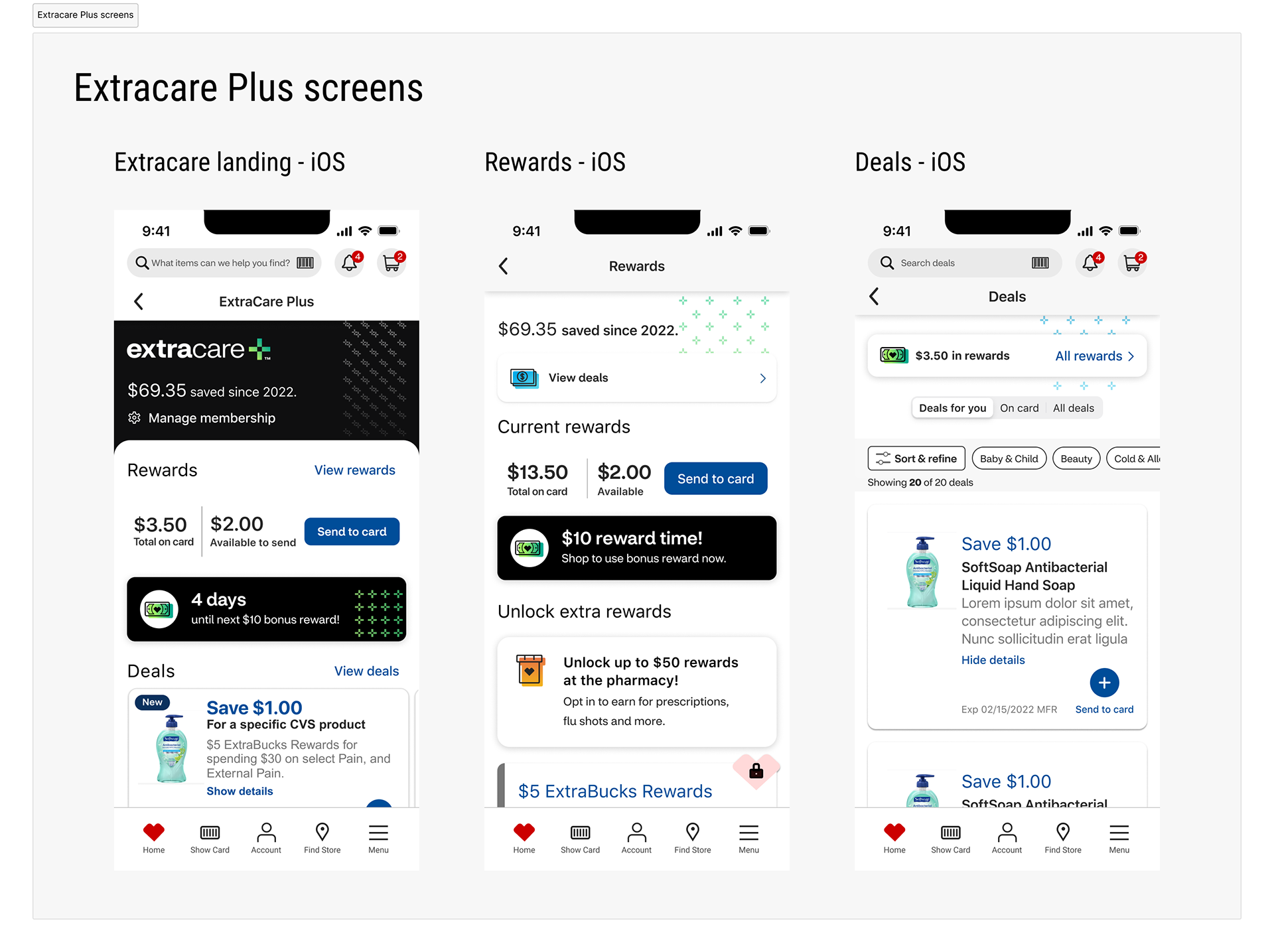Go back using chevron beside Deals title
Image resolution: width=1274 pixels, height=952 pixels.
click(874, 297)
